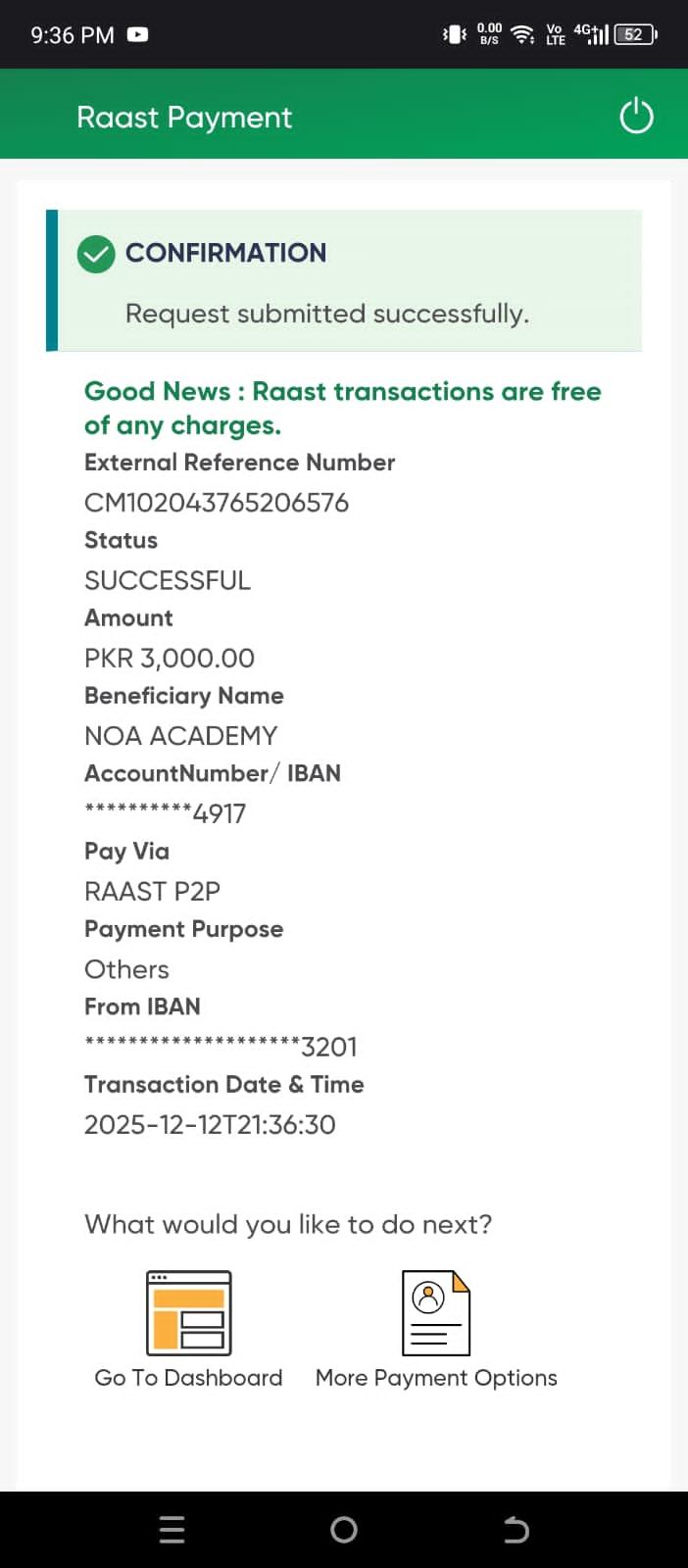688x1568 pixels.
Task: Tap the Raast Payment header title
Action: 184,118
